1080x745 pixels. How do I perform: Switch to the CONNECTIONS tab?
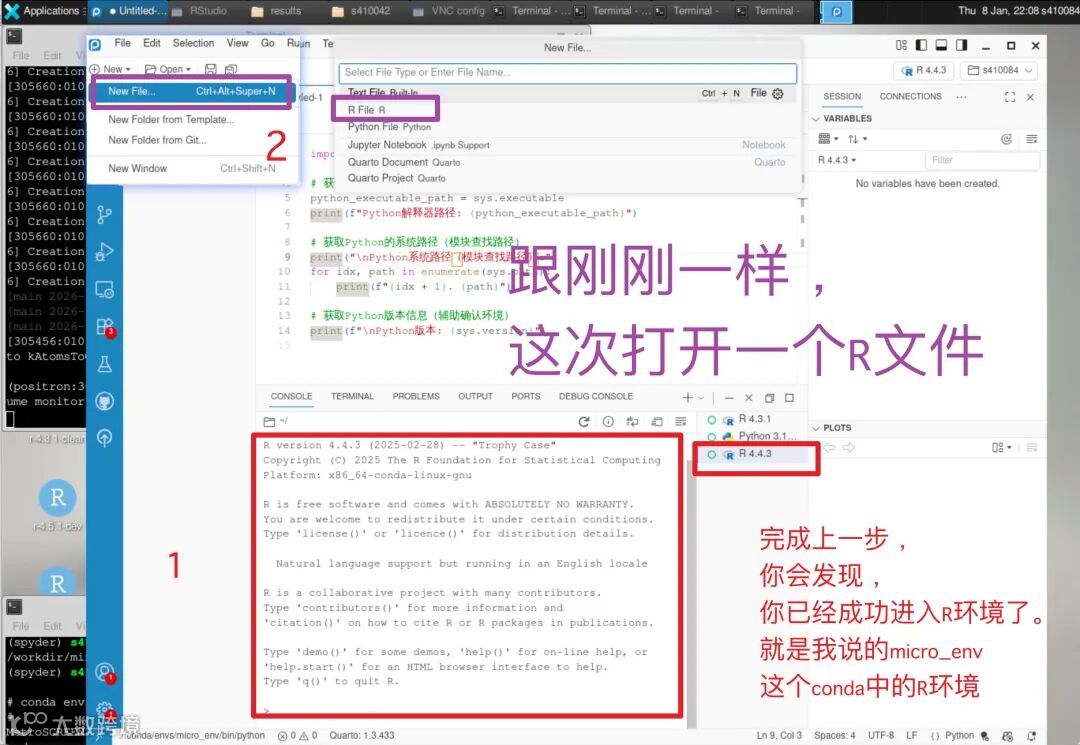[910, 96]
